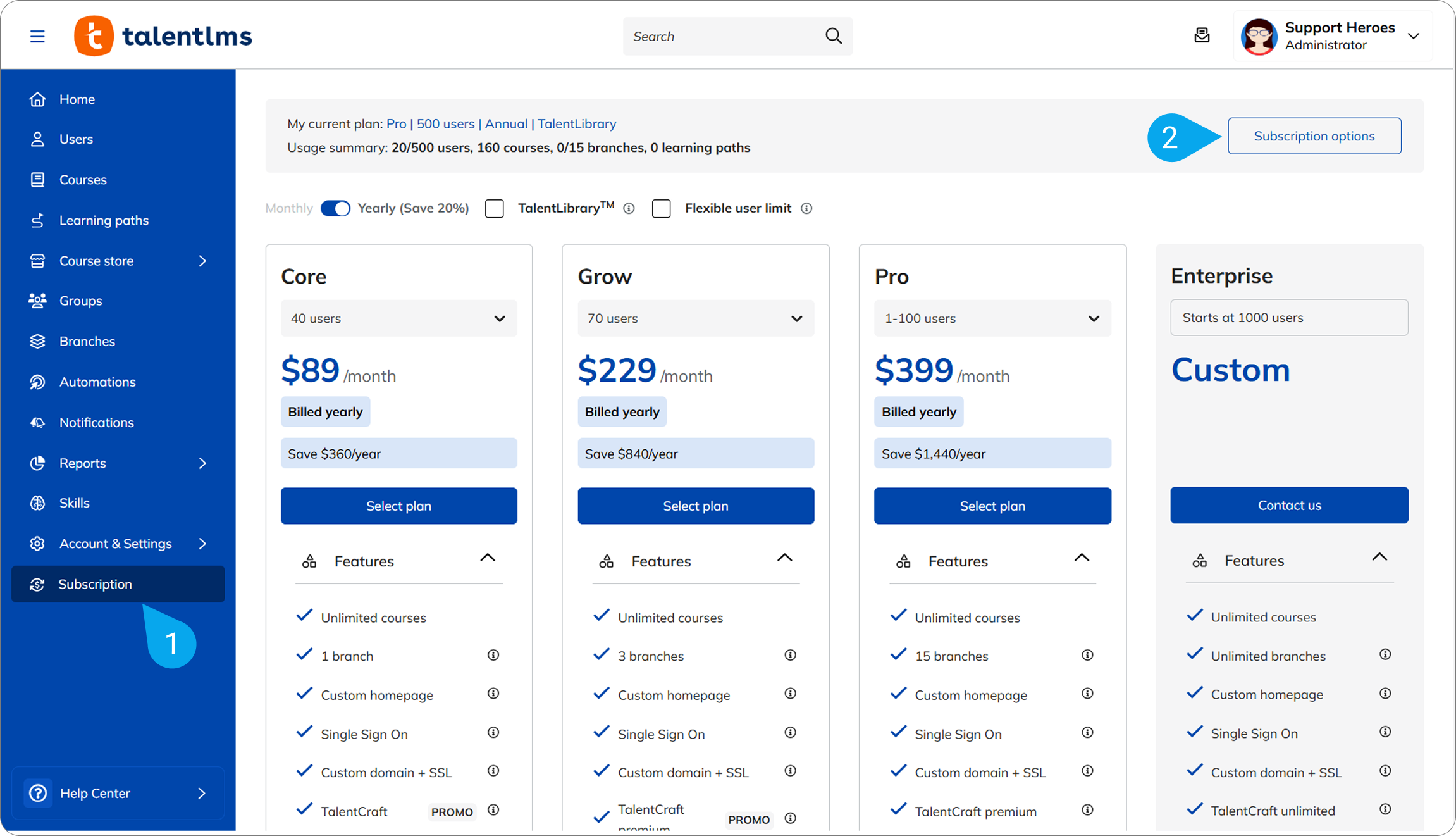
Task: Click the Subscription options button
Action: click(x=1314, y=136)
